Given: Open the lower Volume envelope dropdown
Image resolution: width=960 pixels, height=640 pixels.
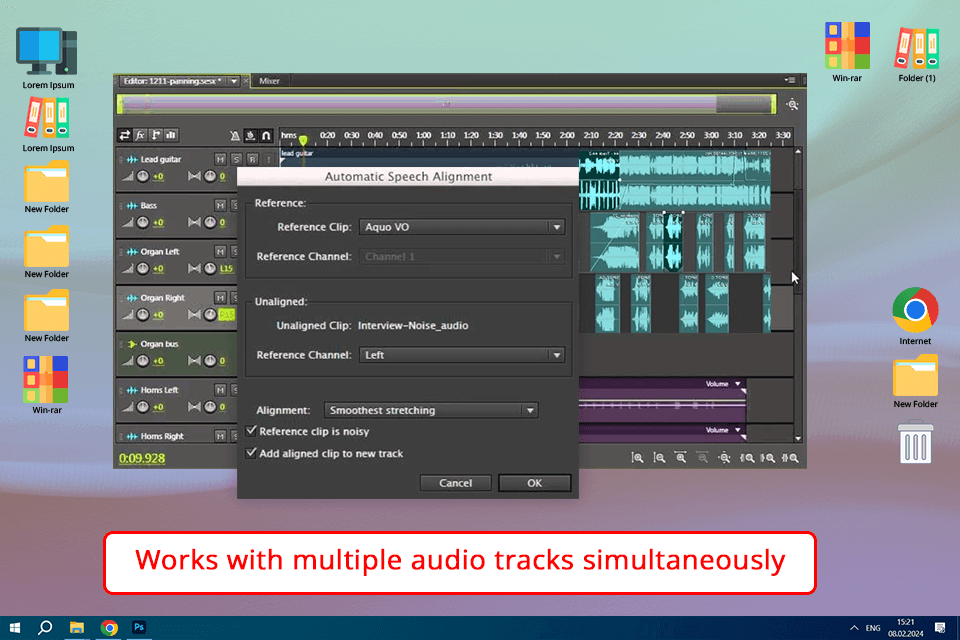Looking at the screenshot, I should [x=738, y=431].
